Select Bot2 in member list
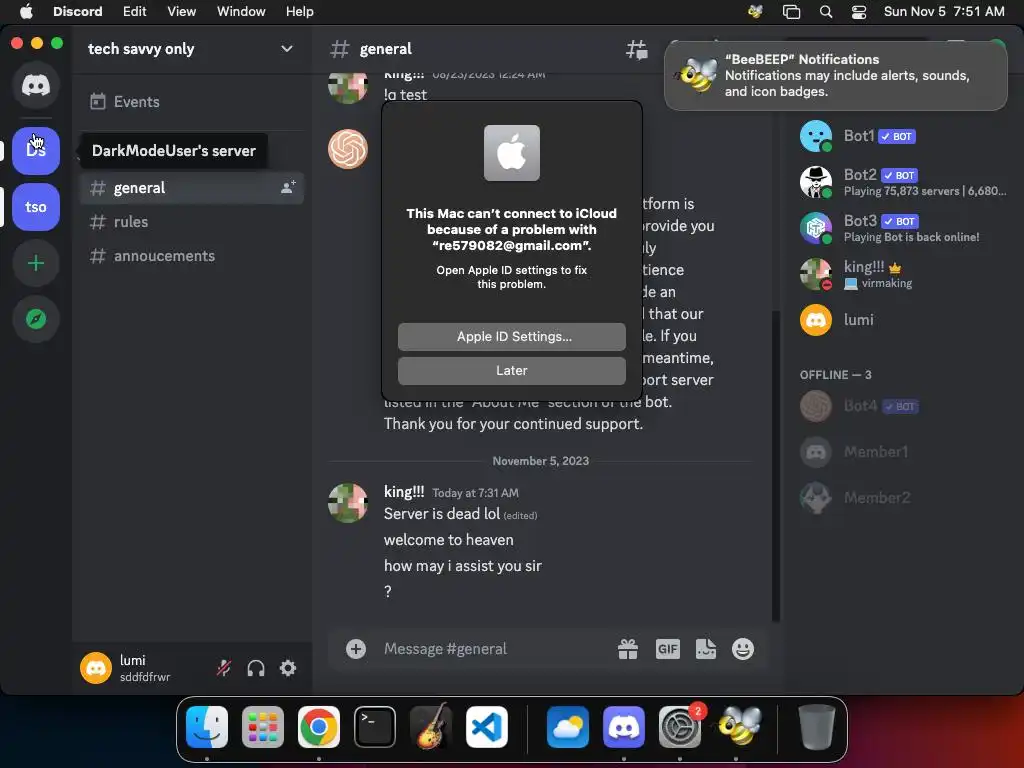 tap(903, 182)
